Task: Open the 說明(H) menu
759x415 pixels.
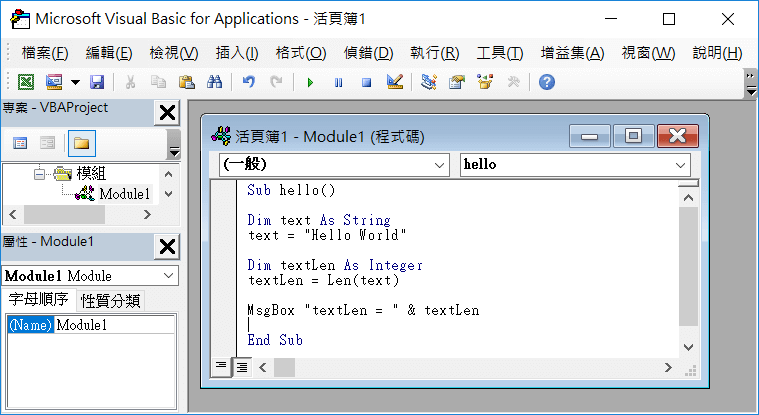Action: coord(717,53)
